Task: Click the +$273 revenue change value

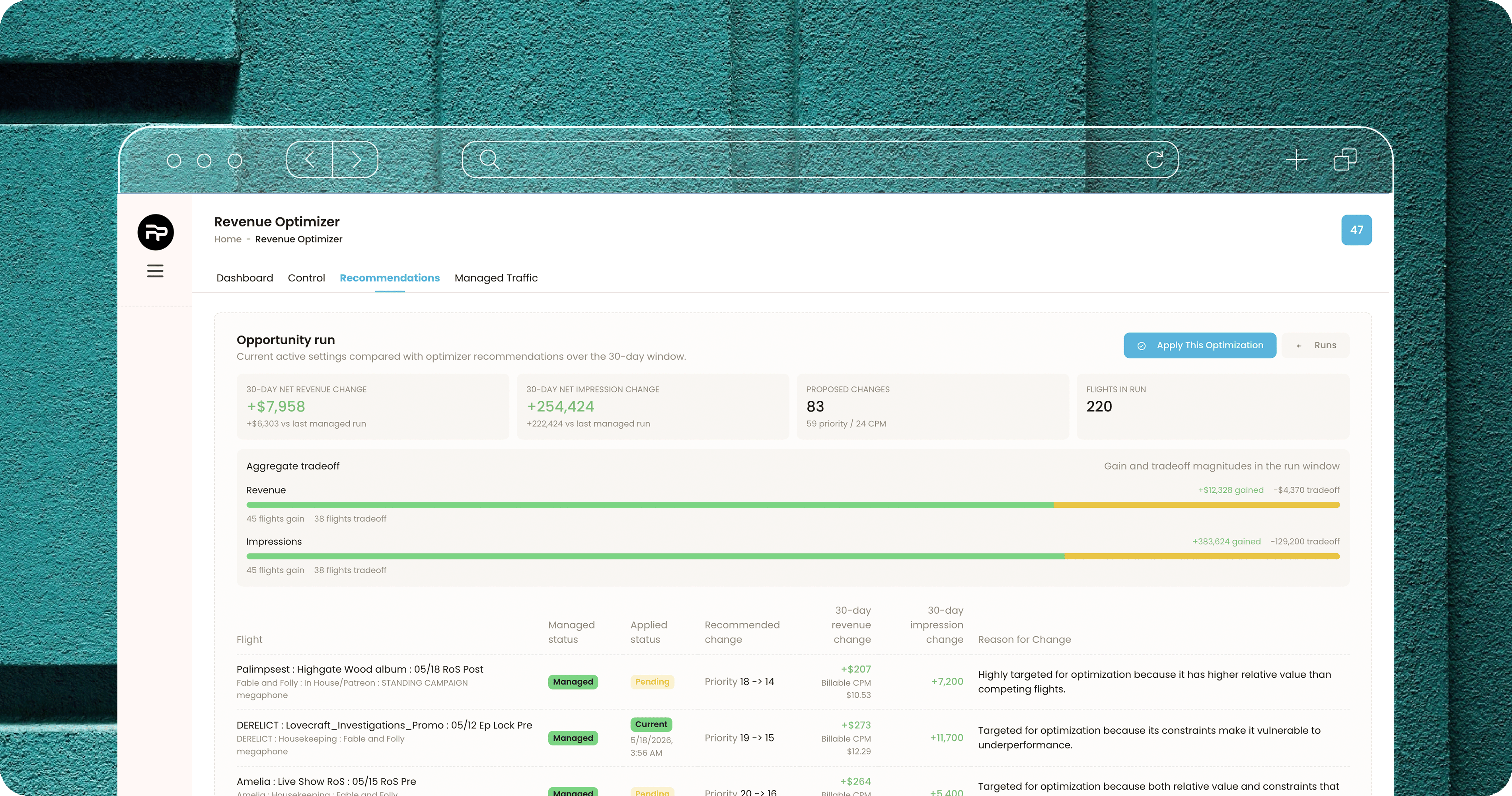Action: pos(856,725)
